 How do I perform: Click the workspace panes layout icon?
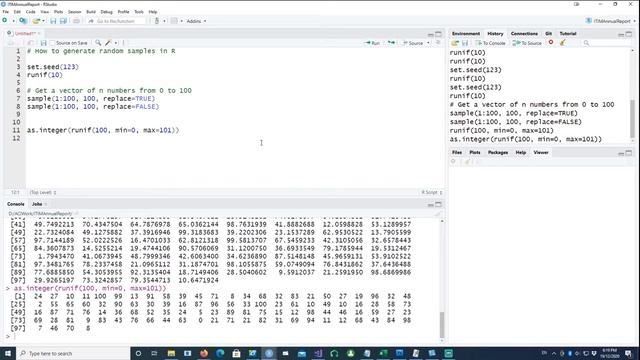pos(174,21)
